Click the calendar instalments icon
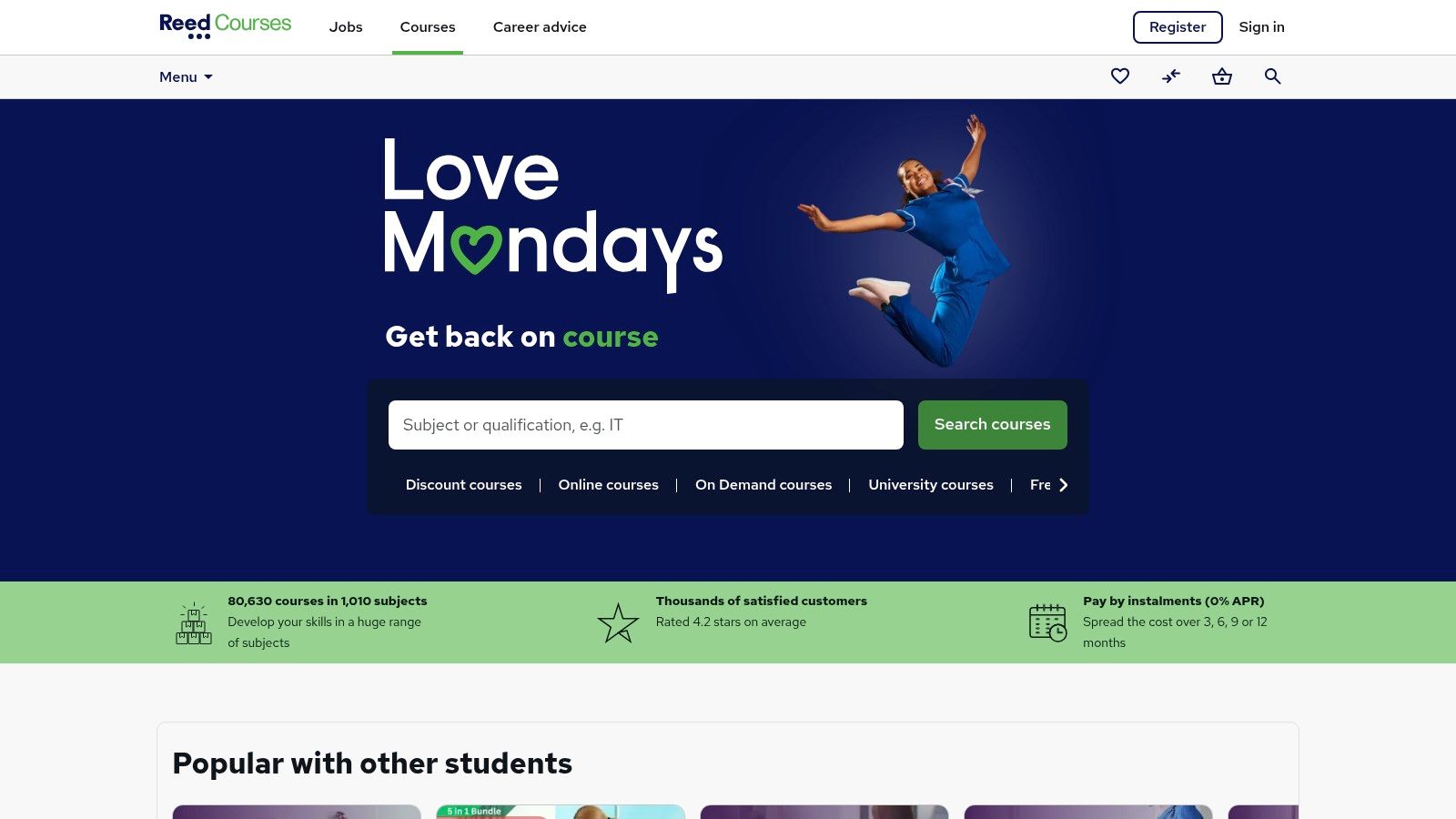This screenshot has width=1456, height=819. (1047, 623)
